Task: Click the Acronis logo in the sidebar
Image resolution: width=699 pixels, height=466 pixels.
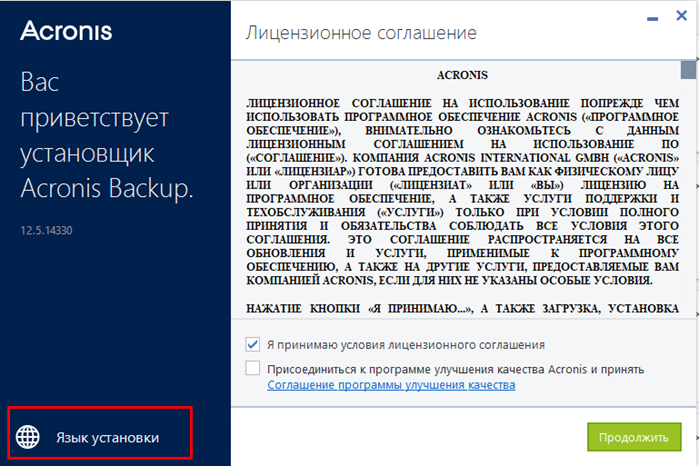Action: pos(66,31)
